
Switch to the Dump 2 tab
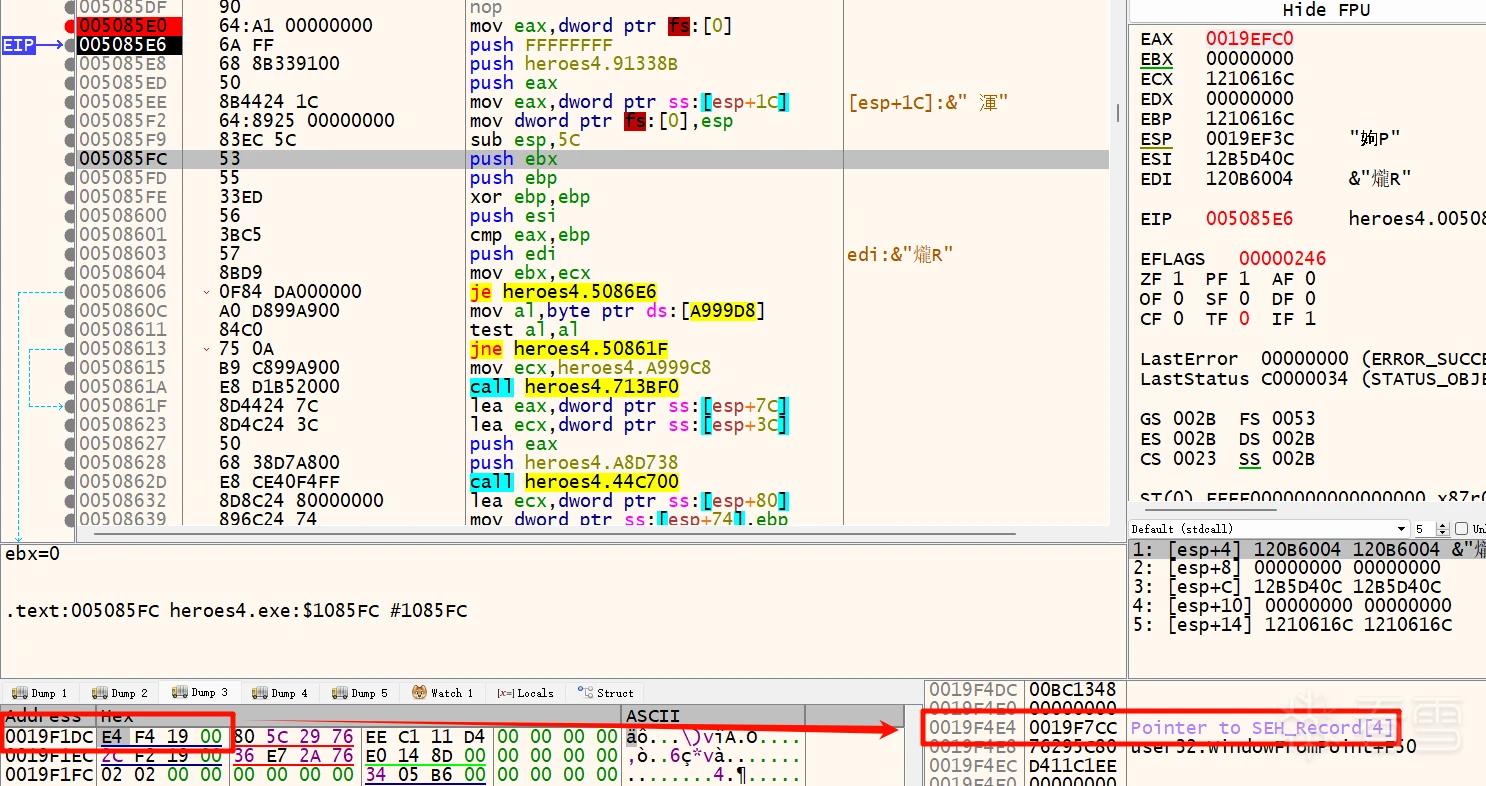(x=120, y=693)
